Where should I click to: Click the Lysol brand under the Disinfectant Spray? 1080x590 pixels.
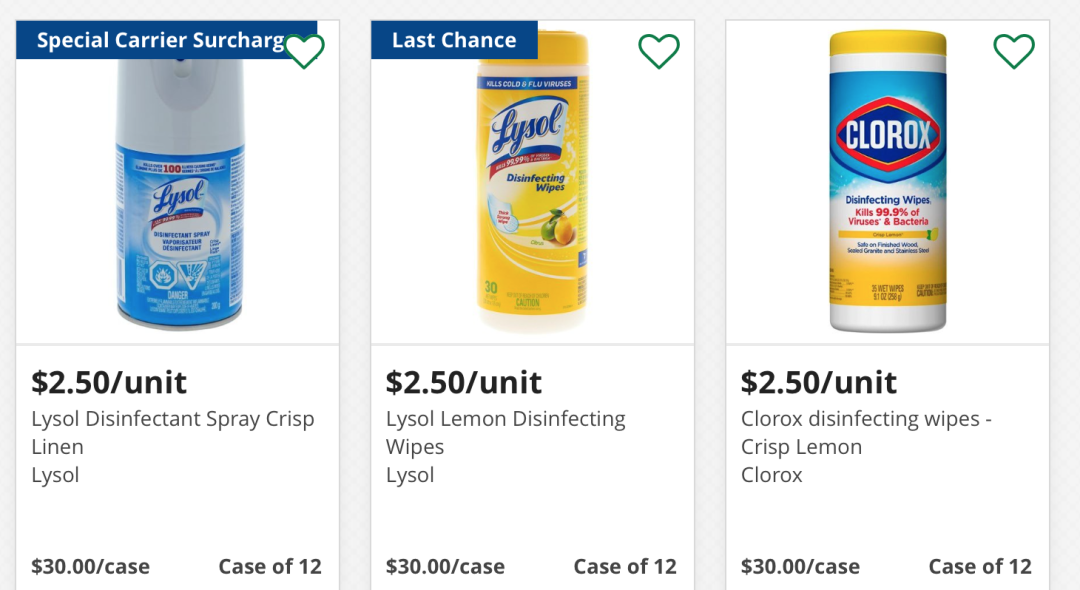[x=55, y=475]
